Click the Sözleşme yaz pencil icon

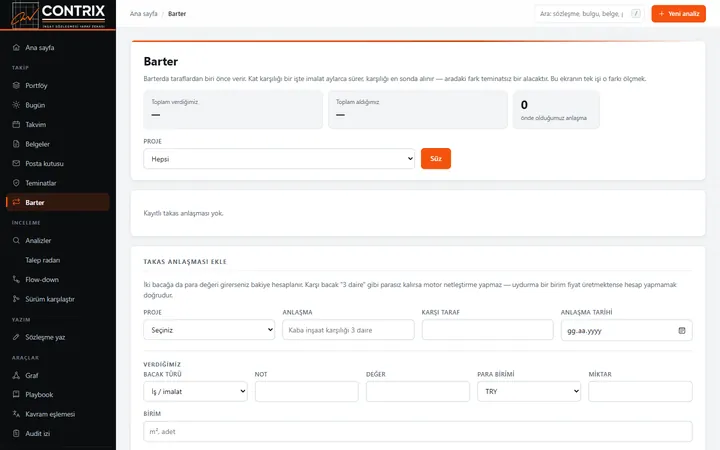pos(16,337)
